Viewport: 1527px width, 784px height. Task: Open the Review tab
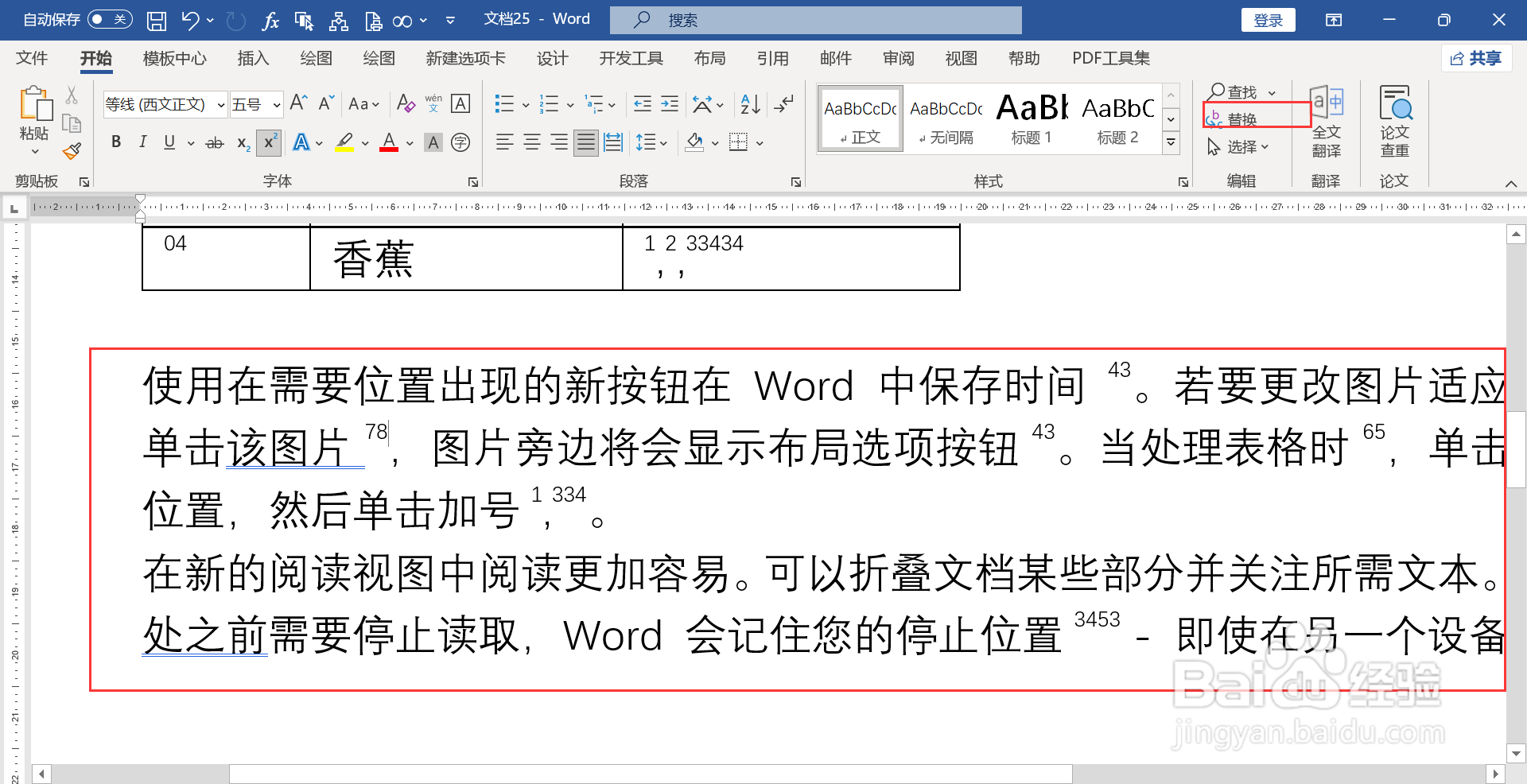[x=898, y=58]
